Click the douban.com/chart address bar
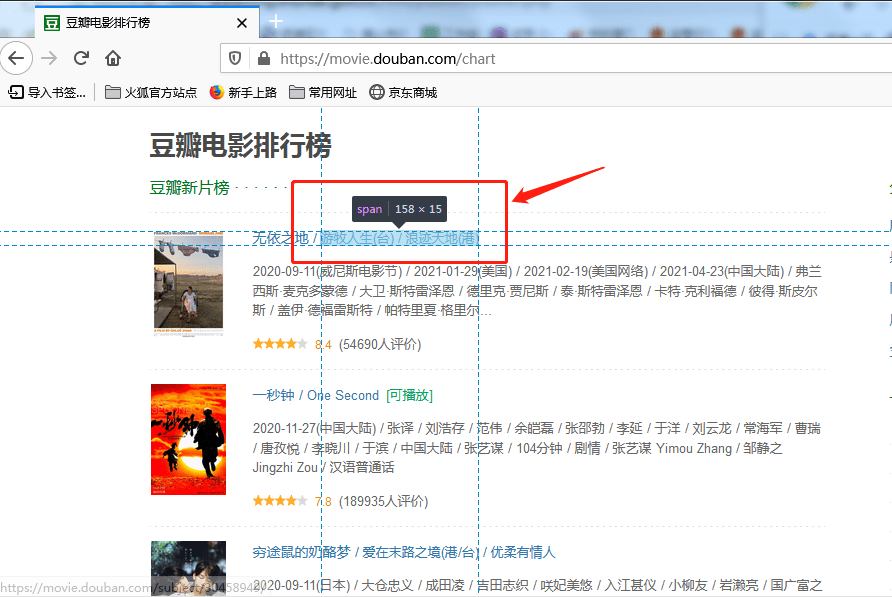 pyautogui.click(x=558, y=59)
